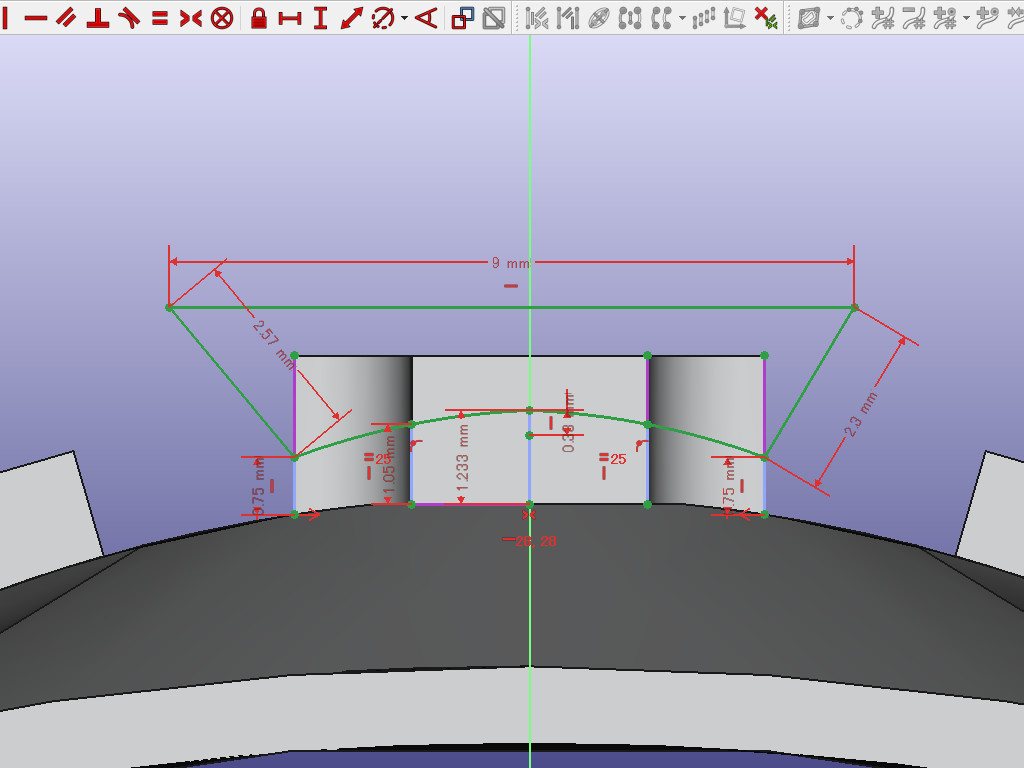The image size is (1024, 768).
Task: Click the block constraint icon
Action: tap(222, 18)
